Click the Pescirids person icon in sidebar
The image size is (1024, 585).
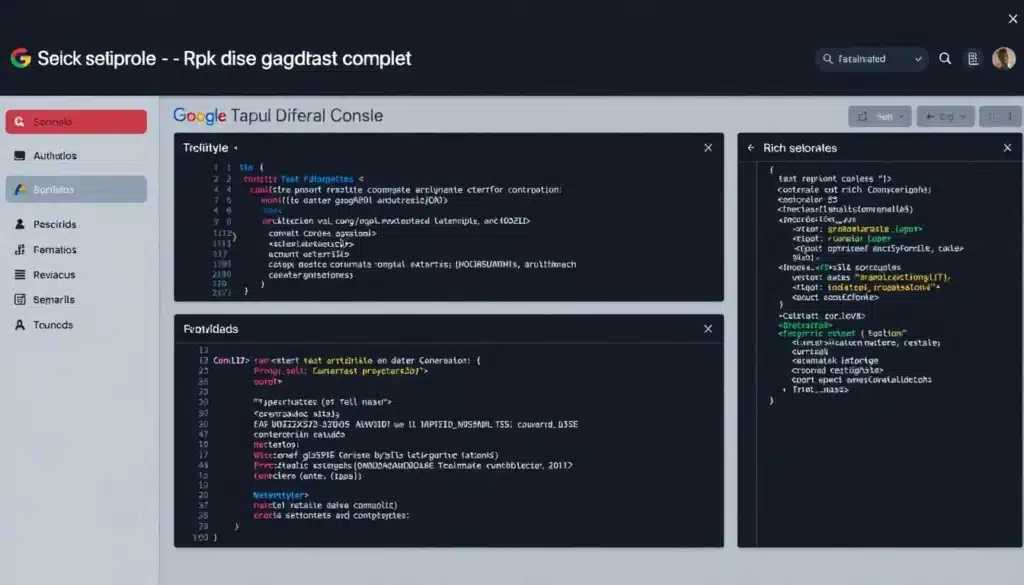point(20,224)
